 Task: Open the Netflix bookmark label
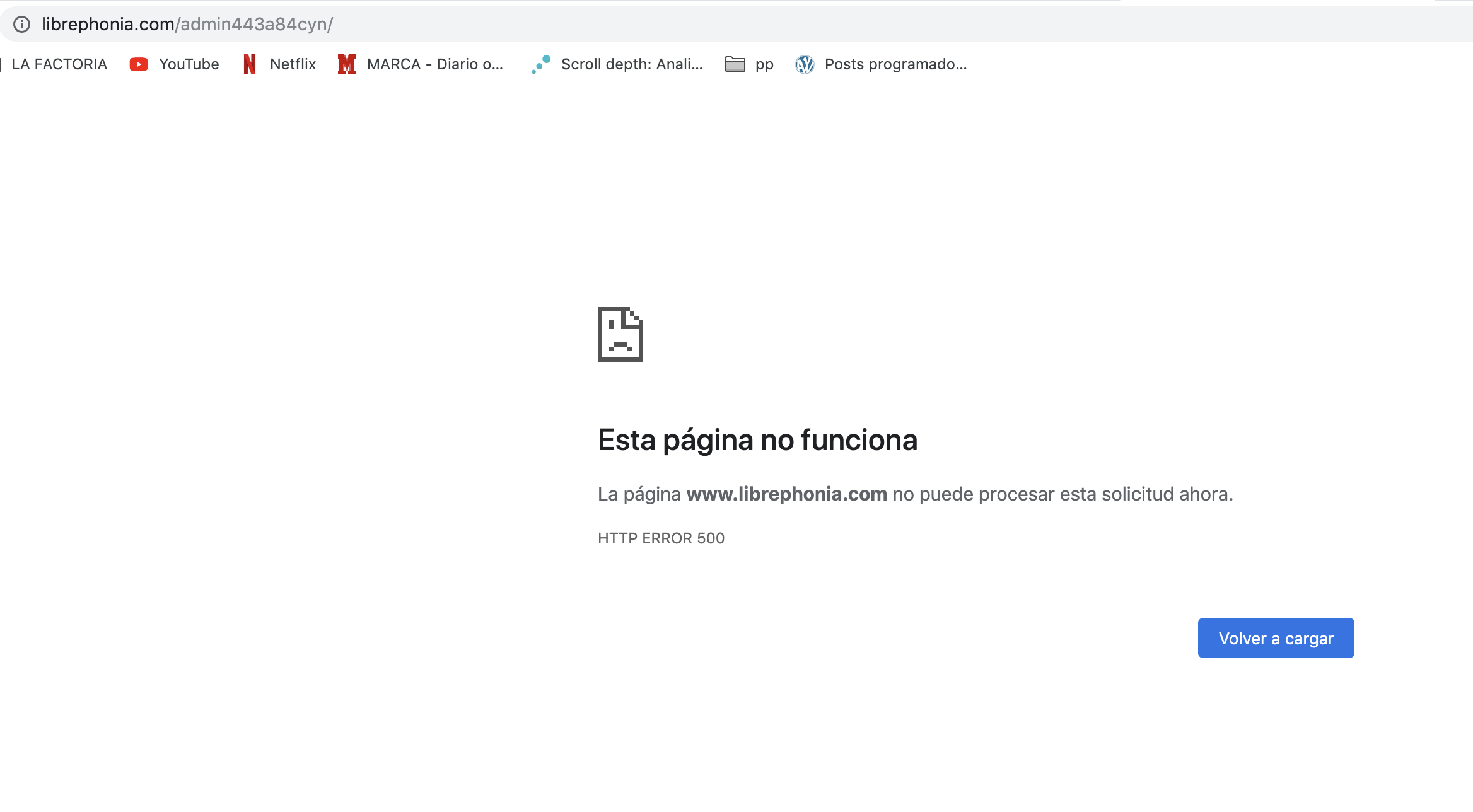click(293, 64)
